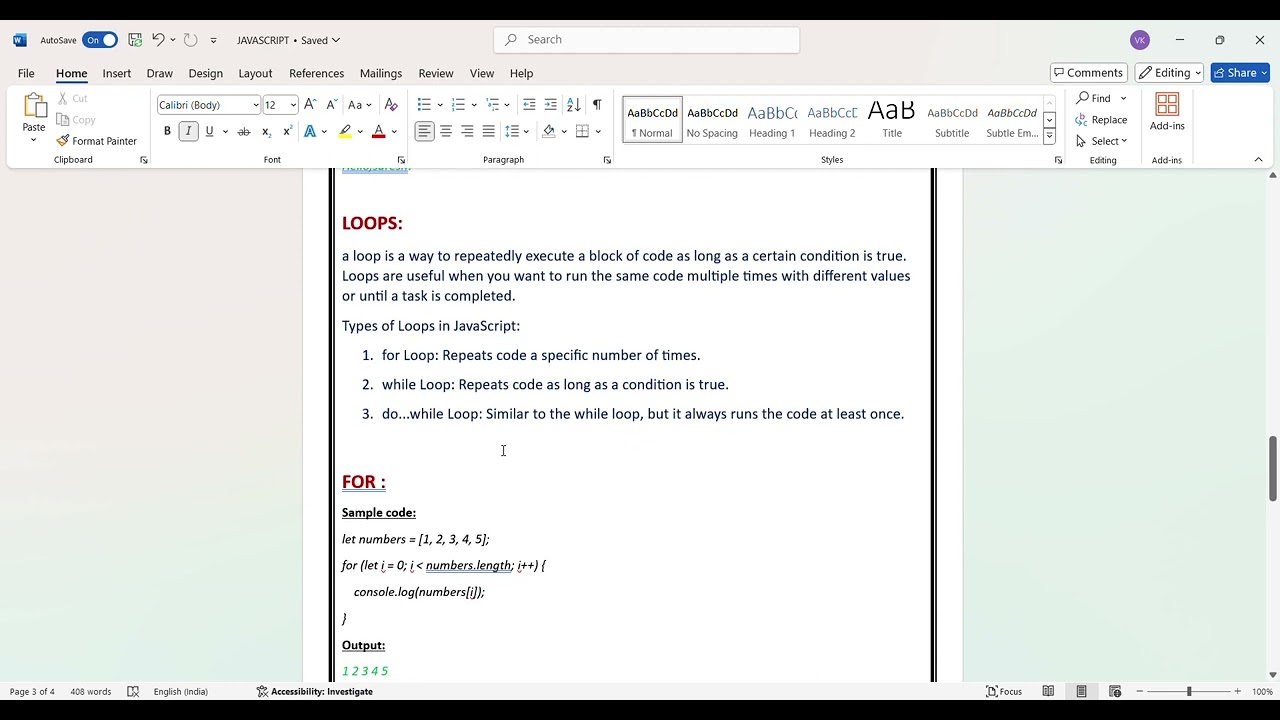Toggle Underline formatting
The width and height of the screenshot is (1280, 720).
pyautogui.click(x=209, y=132)
